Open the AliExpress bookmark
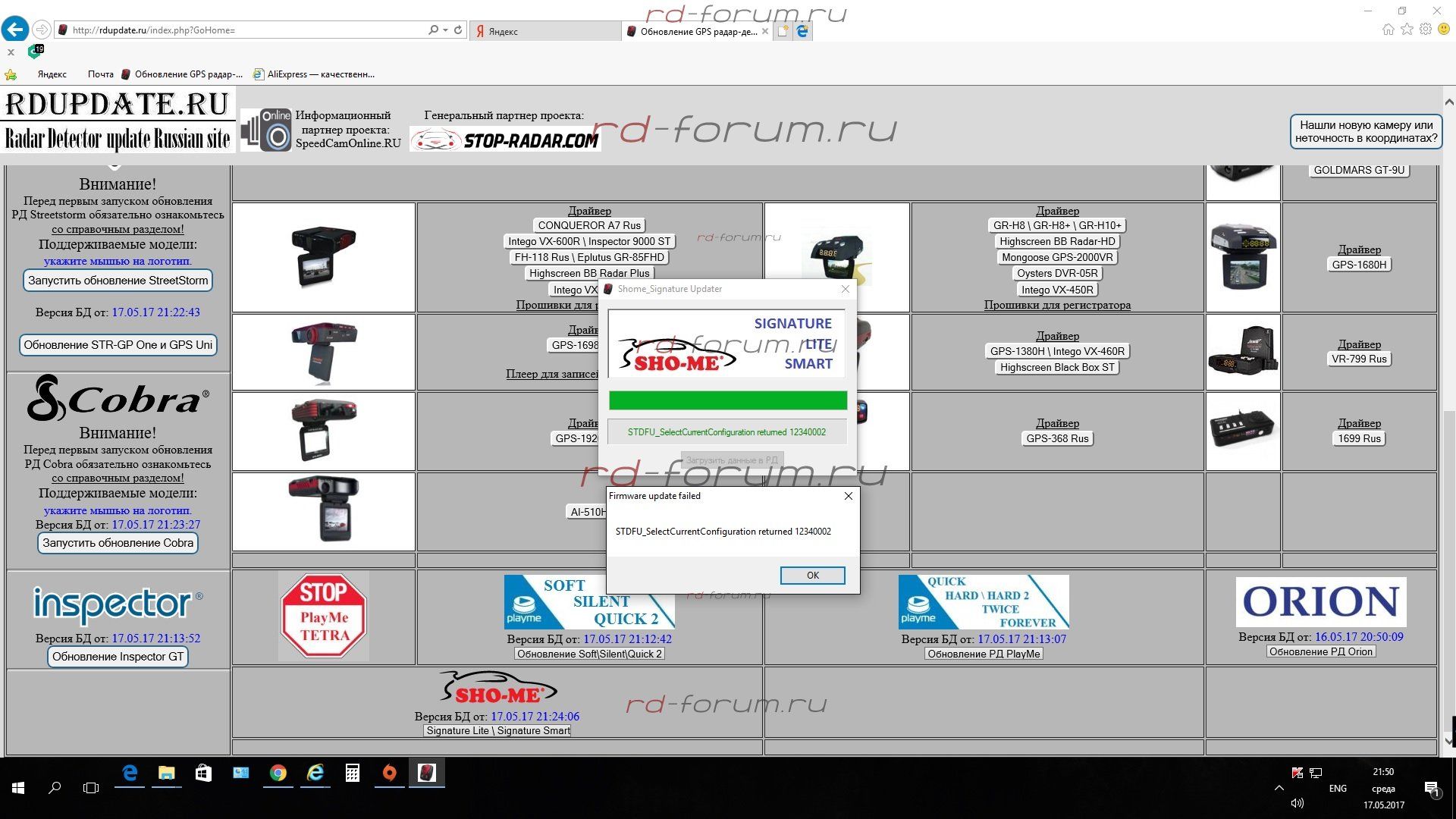The width and height of the screenshot is (1456, 819). 314,74
